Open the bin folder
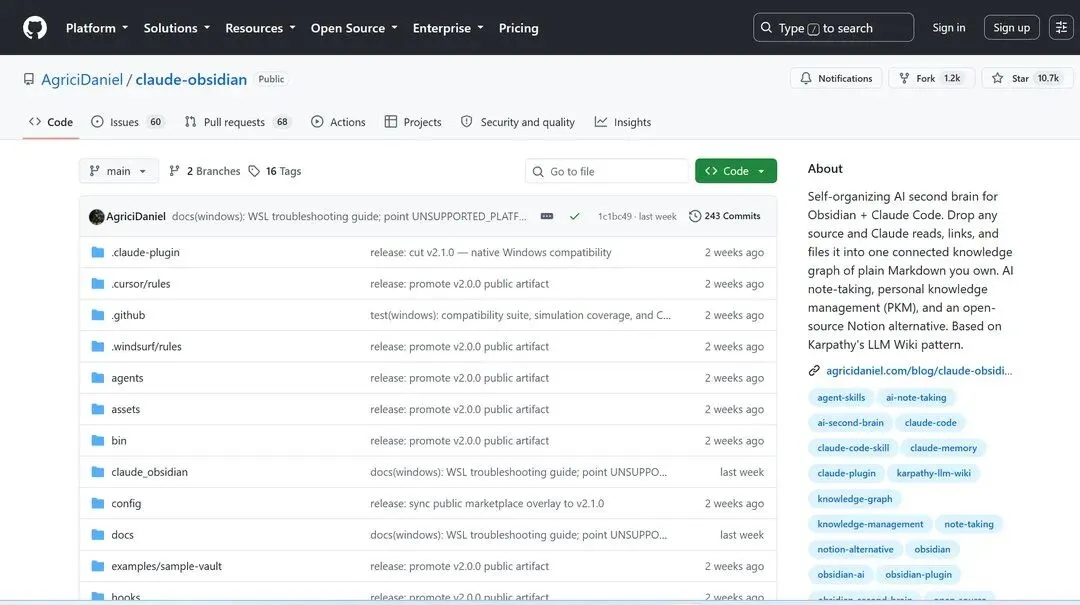The width and height of the screenshot is (1080, 605). [118, 440]
